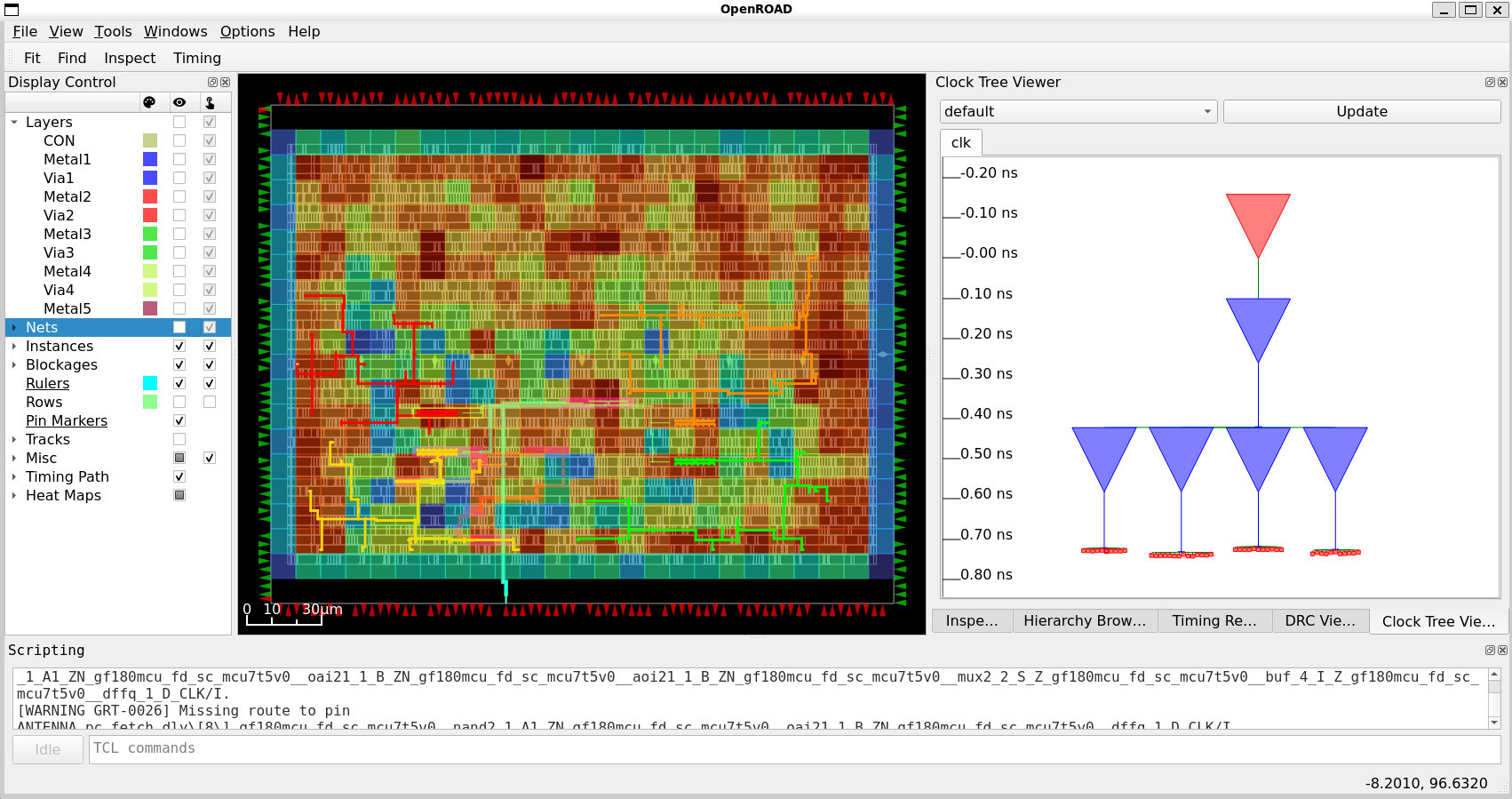Click the color palette column header icon
1512x799 pixels.
149,103
